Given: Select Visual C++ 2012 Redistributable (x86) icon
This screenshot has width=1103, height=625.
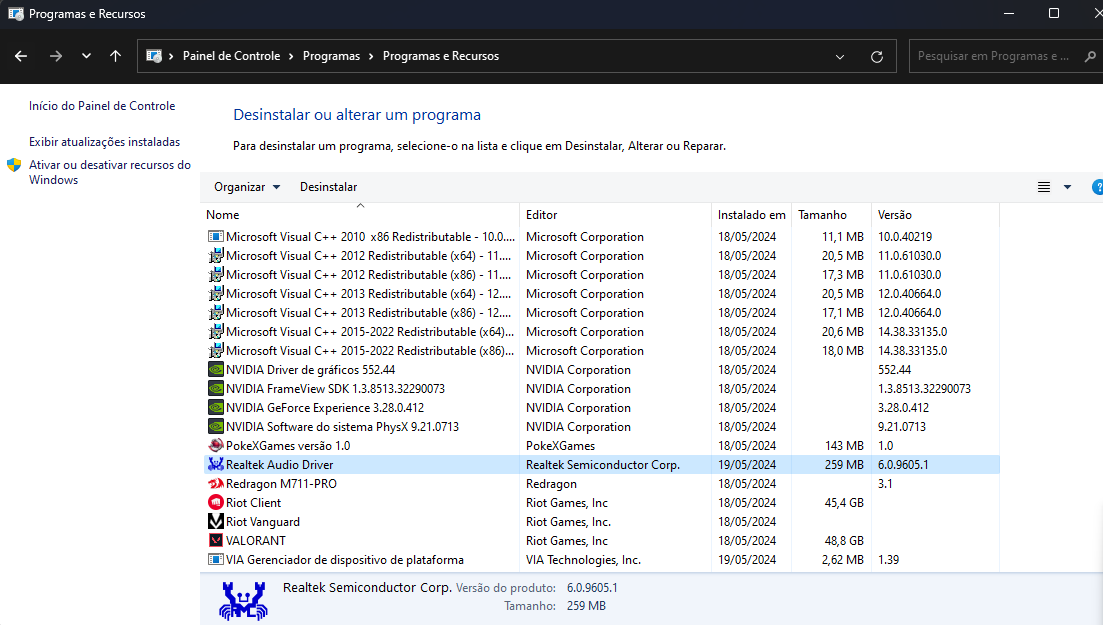Looking at the screenshot, I should (216, 275).
